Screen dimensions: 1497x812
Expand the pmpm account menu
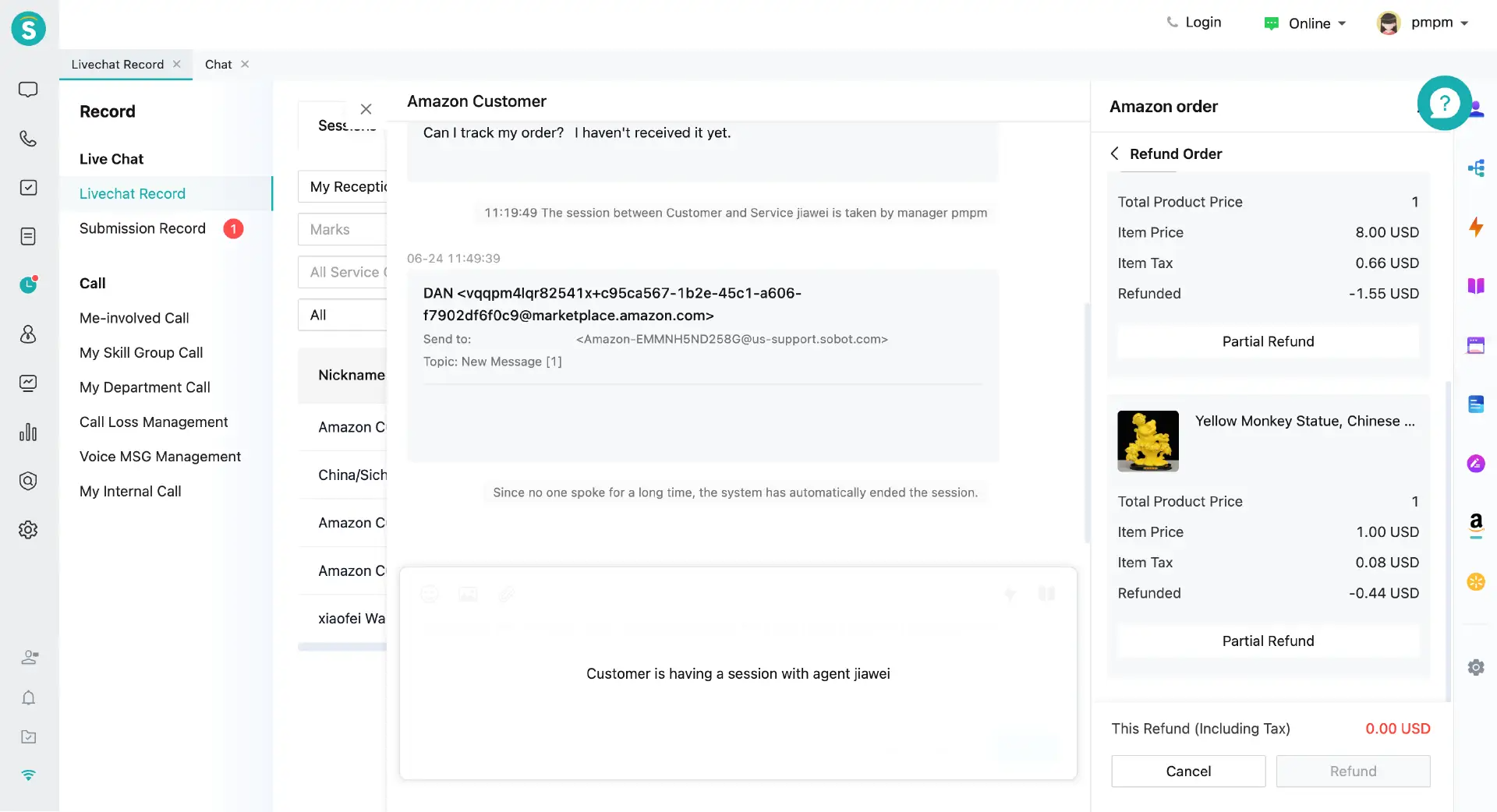coord(1464,23)
